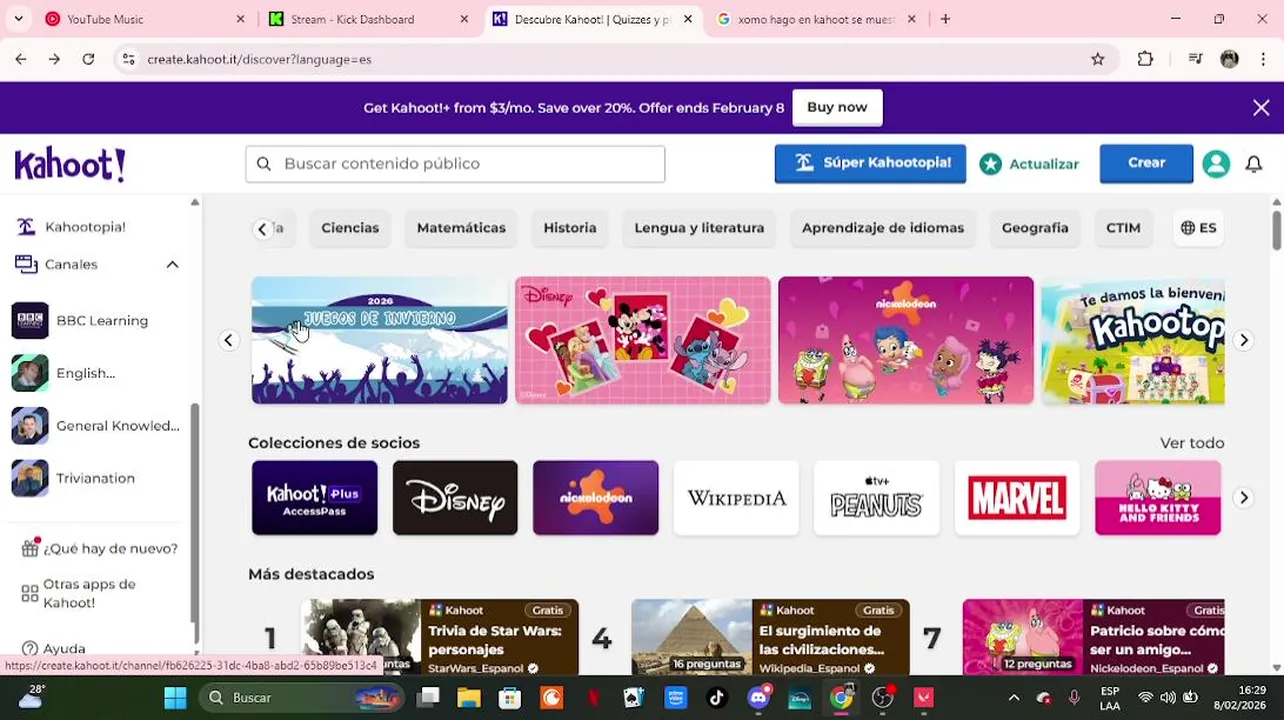Screen dimensions: 1284x720
Task: Reload the page
Action: (88, 59)
